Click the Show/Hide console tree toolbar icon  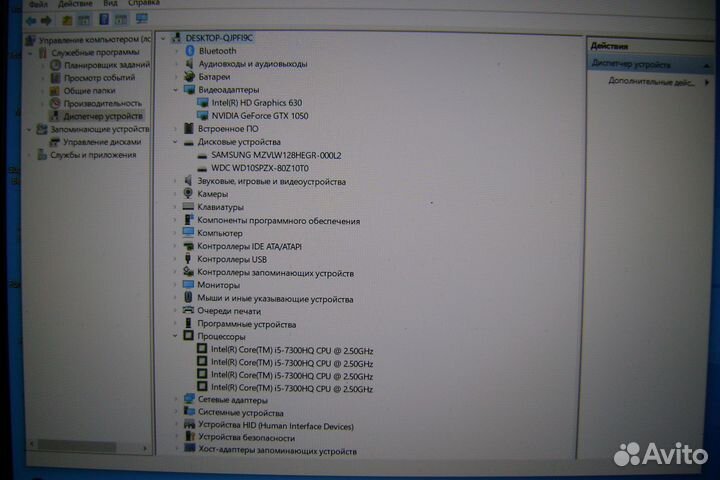click(x=84, y=20)
